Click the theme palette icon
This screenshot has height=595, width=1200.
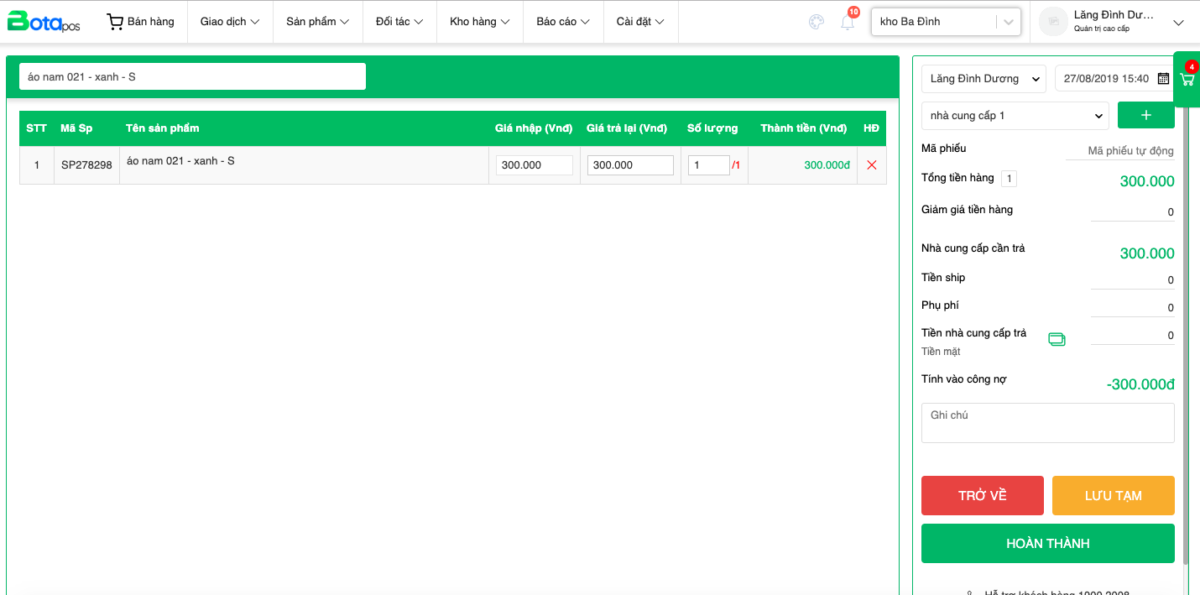pos(816,22)
